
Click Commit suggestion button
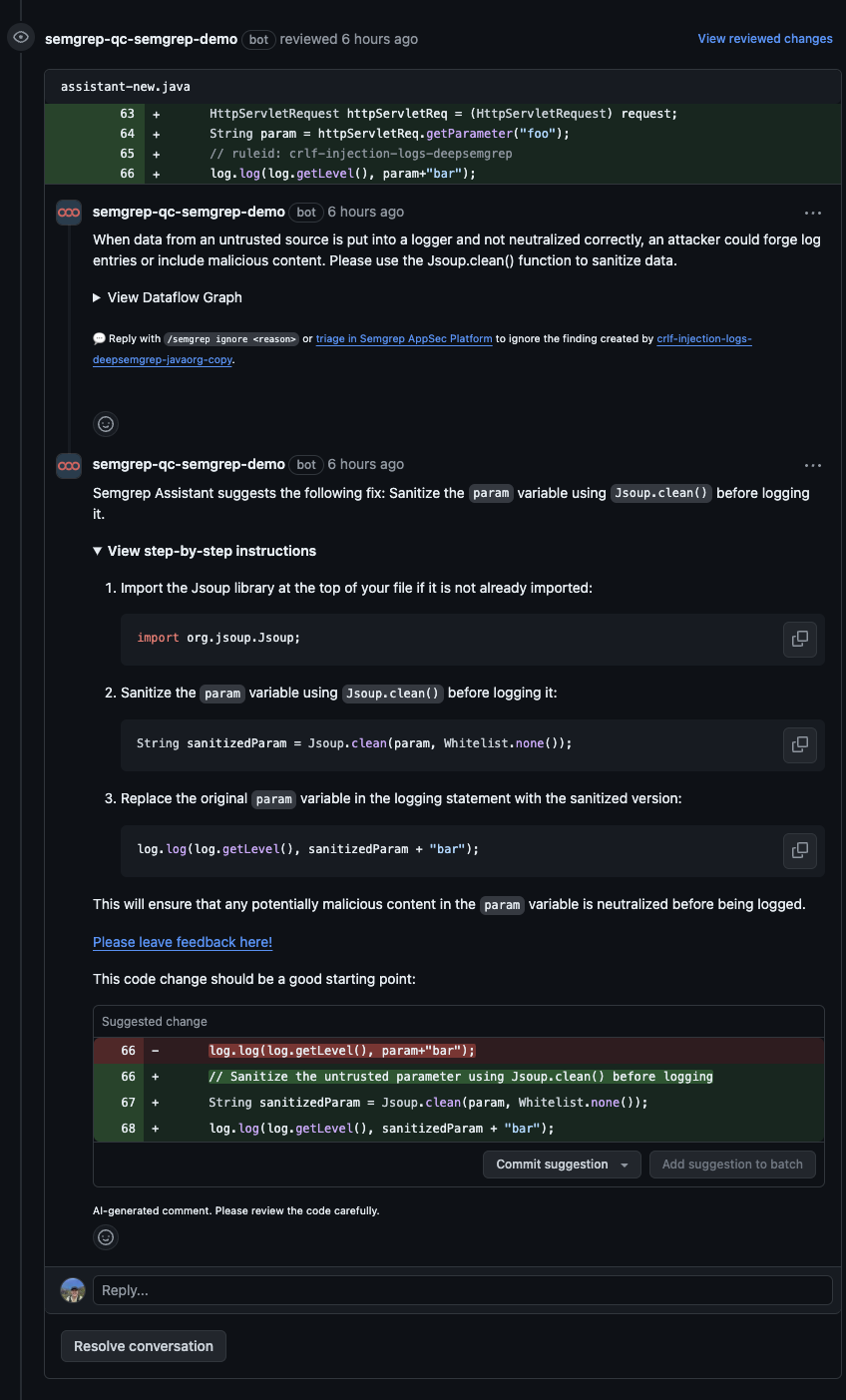click(552, 1165)
